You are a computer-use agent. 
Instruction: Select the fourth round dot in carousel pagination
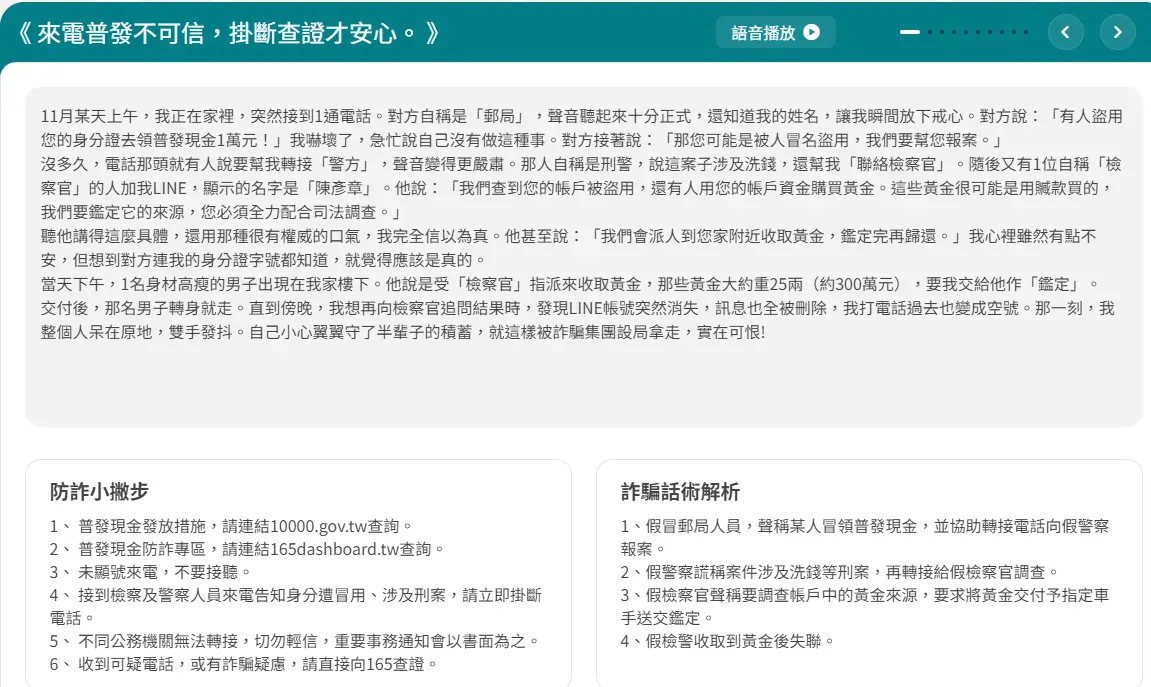(x=966, y=32)
